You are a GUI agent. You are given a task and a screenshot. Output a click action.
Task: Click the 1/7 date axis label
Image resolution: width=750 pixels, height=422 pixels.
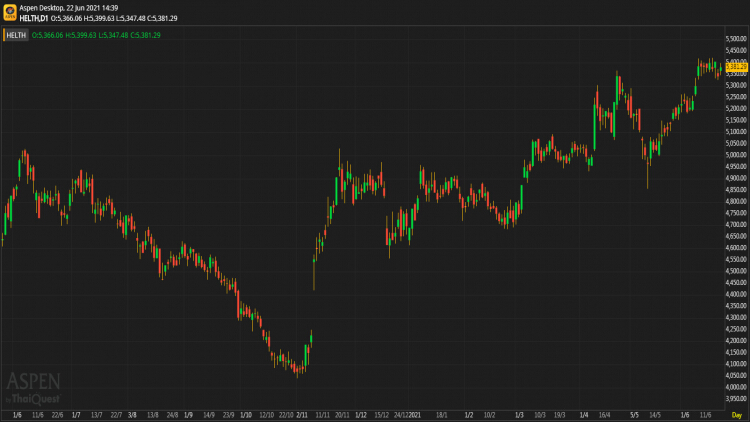pyautogui.click(x=76, y=415)
